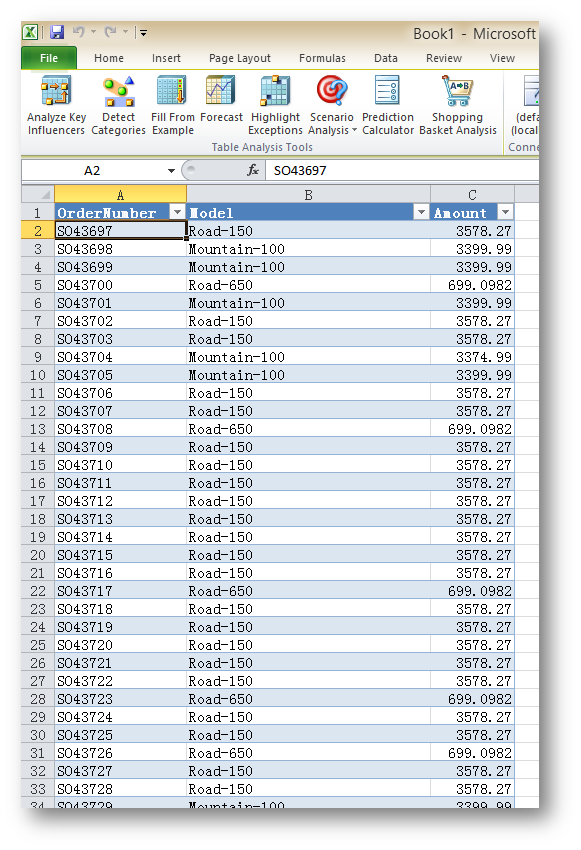Select column A header
Viewport: 581px width, 850px height.
pyautogui.click(x=120, y=195)
